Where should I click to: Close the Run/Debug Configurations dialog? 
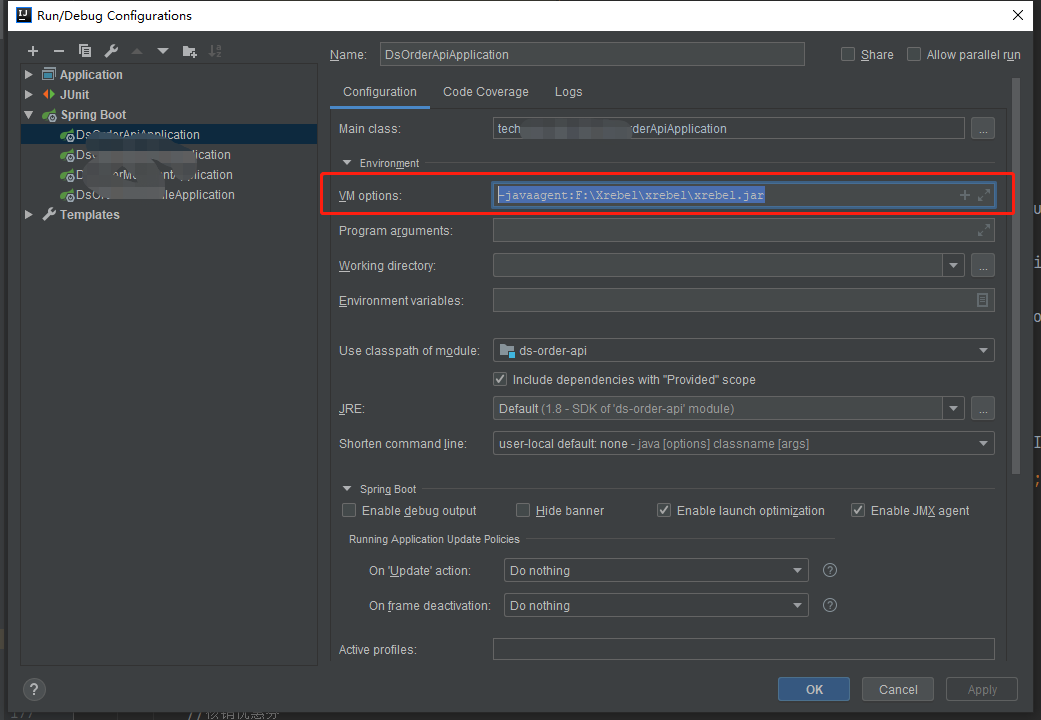point(1018,15)
